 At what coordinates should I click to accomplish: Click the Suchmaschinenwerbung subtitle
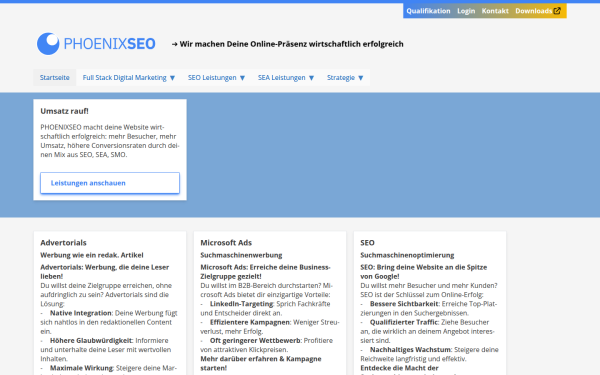point(241,255)
